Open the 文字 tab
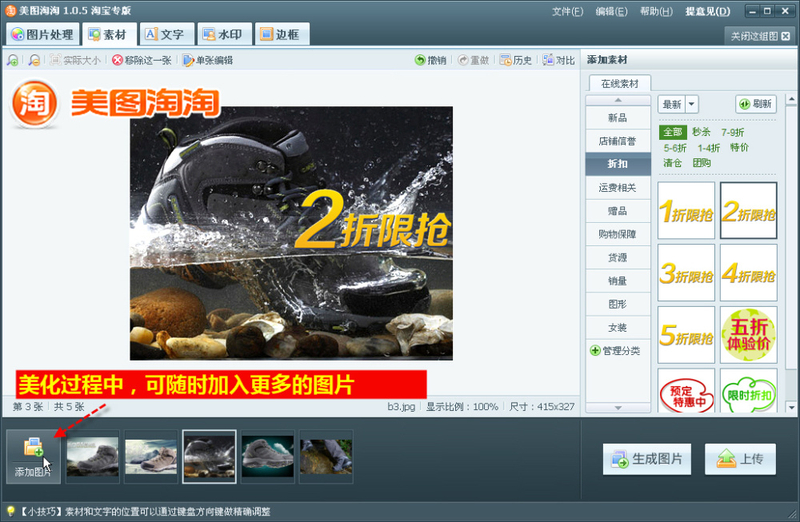 pyautogui.click(x=165, y=35)
